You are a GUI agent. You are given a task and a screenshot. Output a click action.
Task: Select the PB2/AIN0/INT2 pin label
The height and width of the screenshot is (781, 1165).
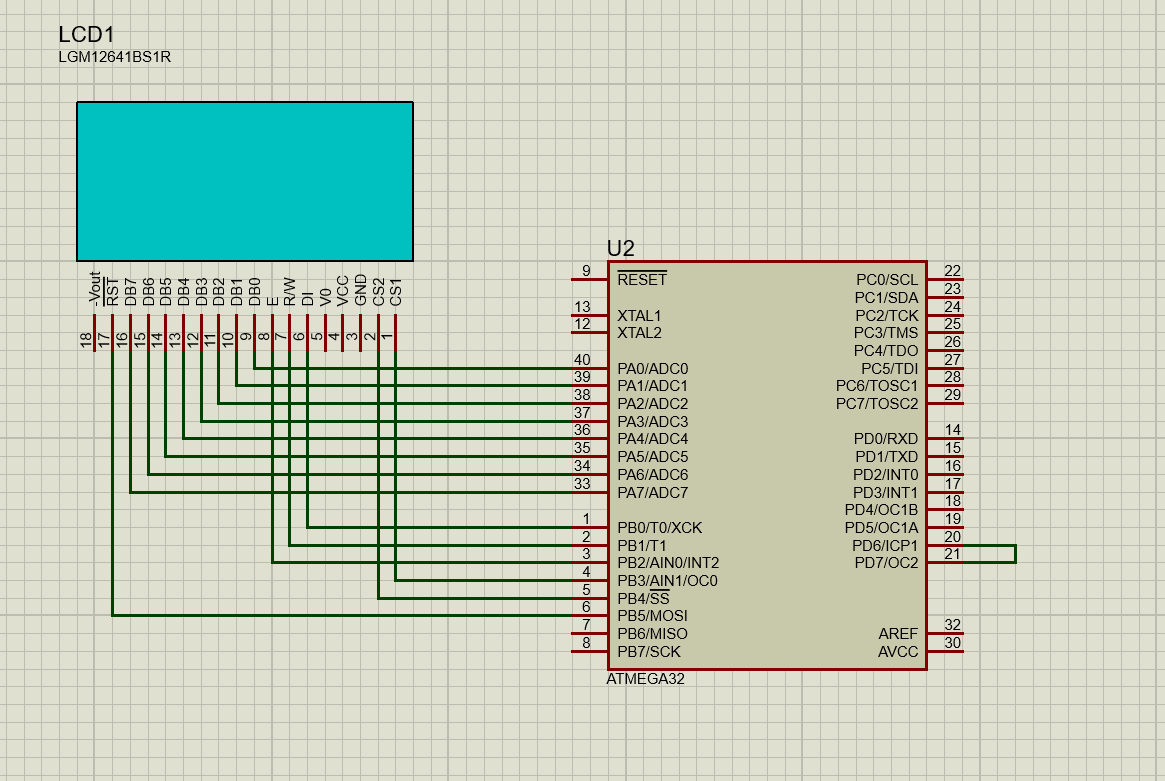(668, 563)
